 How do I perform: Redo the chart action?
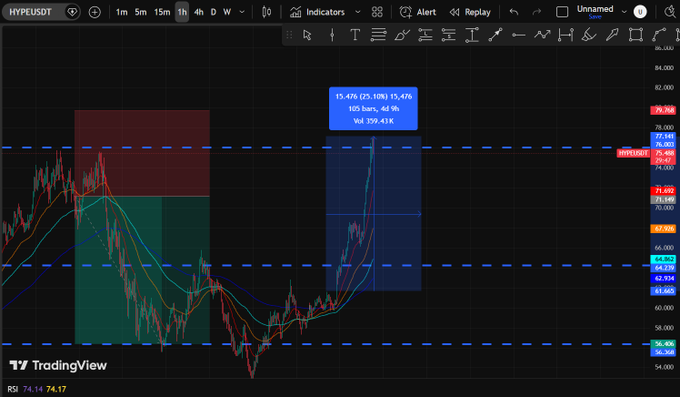click(x=537, y=12)
